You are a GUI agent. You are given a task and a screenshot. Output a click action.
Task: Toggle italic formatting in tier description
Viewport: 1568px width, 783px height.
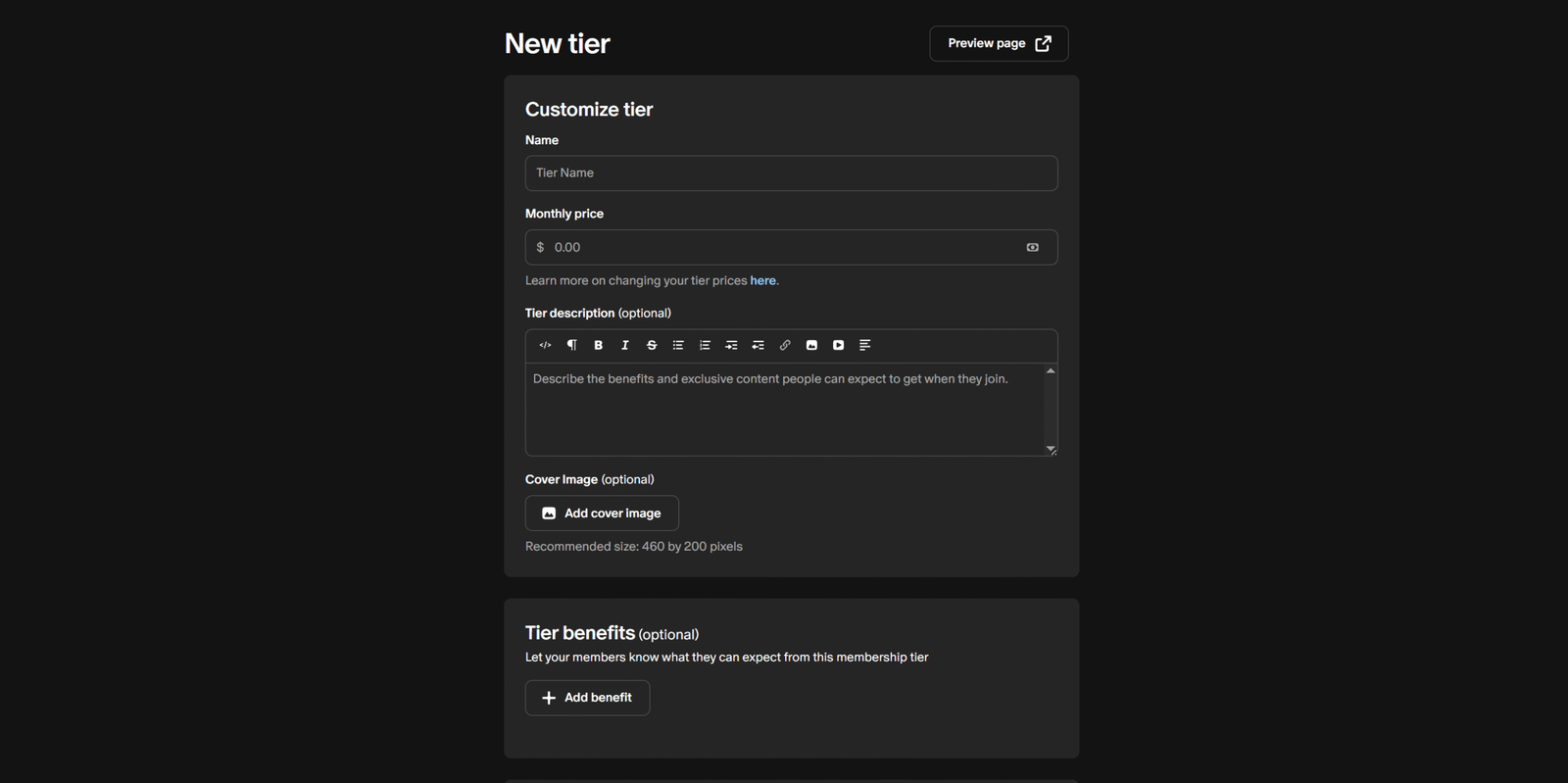point(625,345)
